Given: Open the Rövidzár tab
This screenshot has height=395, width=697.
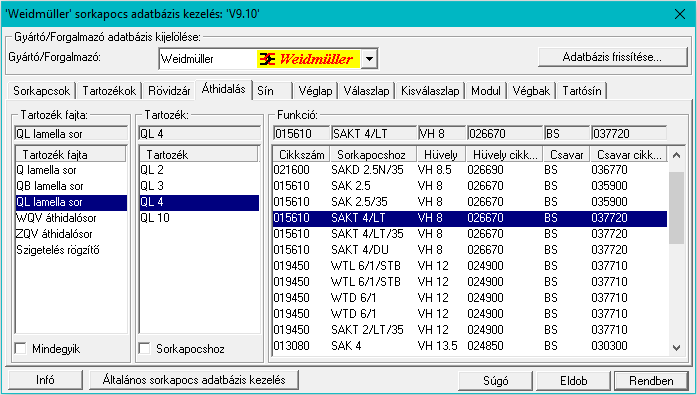Looking at the screenshot, I should (x=169, y=91).
